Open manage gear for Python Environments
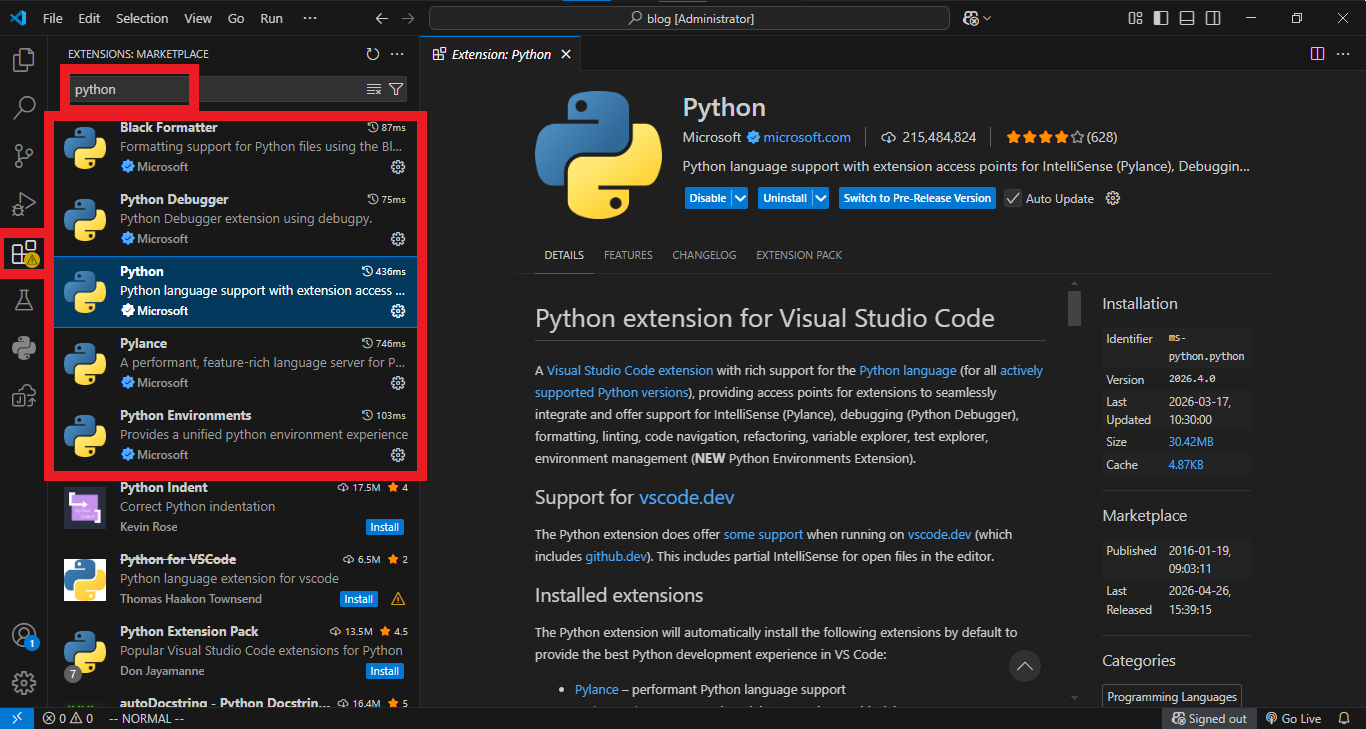 click(397, 455)
